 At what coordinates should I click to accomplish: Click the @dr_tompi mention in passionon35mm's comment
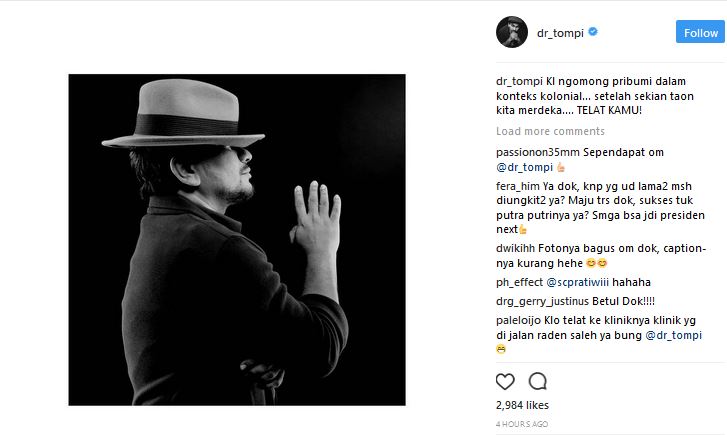[x=524, y=167]
